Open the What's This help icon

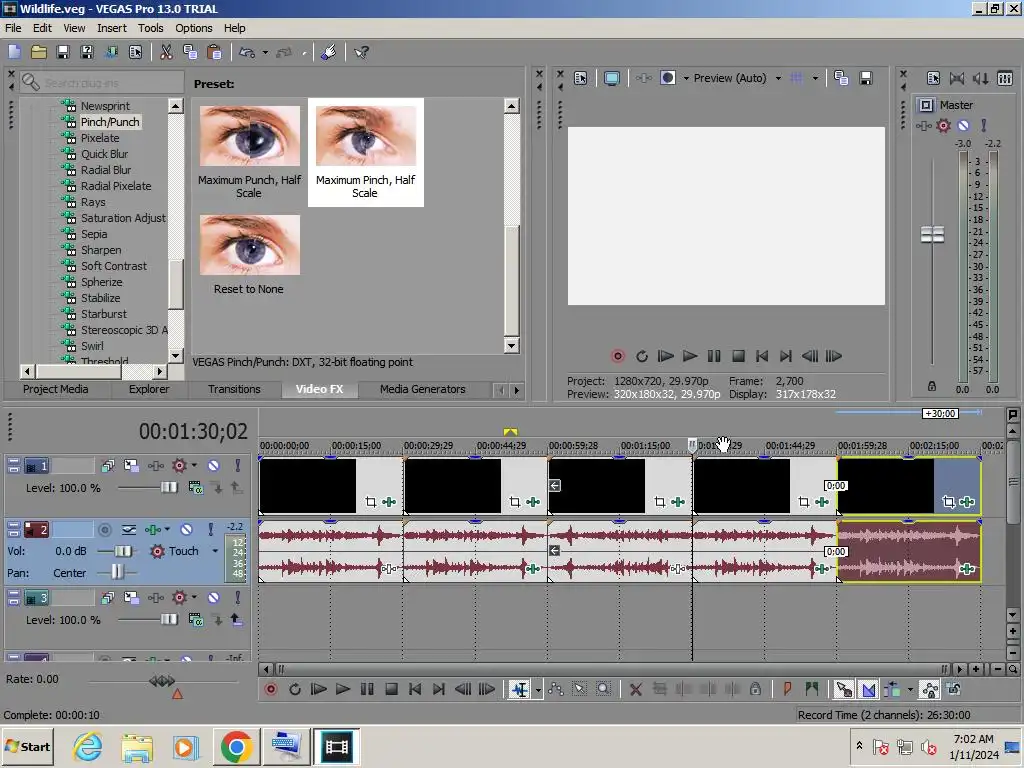click(361, 52)
